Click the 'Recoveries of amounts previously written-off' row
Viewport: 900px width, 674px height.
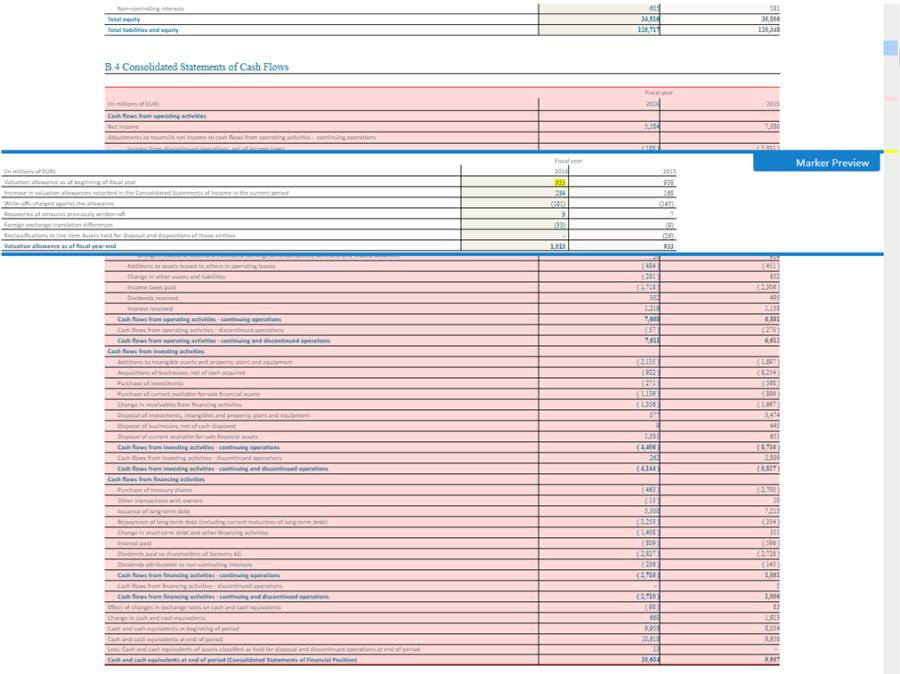340,214
